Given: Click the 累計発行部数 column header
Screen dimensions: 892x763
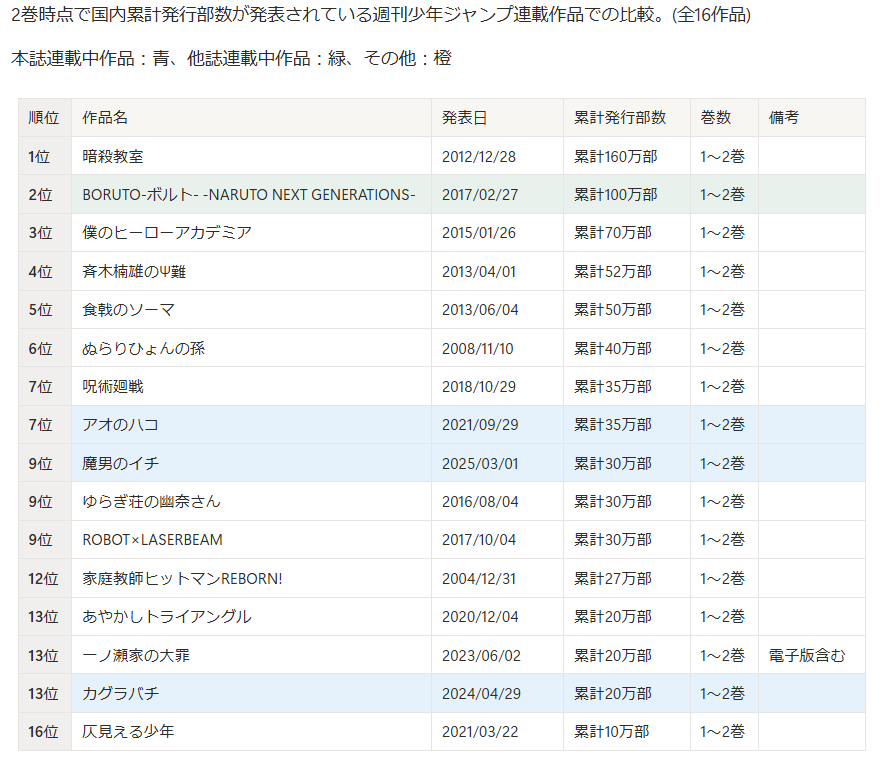Looking at the screenshot, I should [620, 117].
